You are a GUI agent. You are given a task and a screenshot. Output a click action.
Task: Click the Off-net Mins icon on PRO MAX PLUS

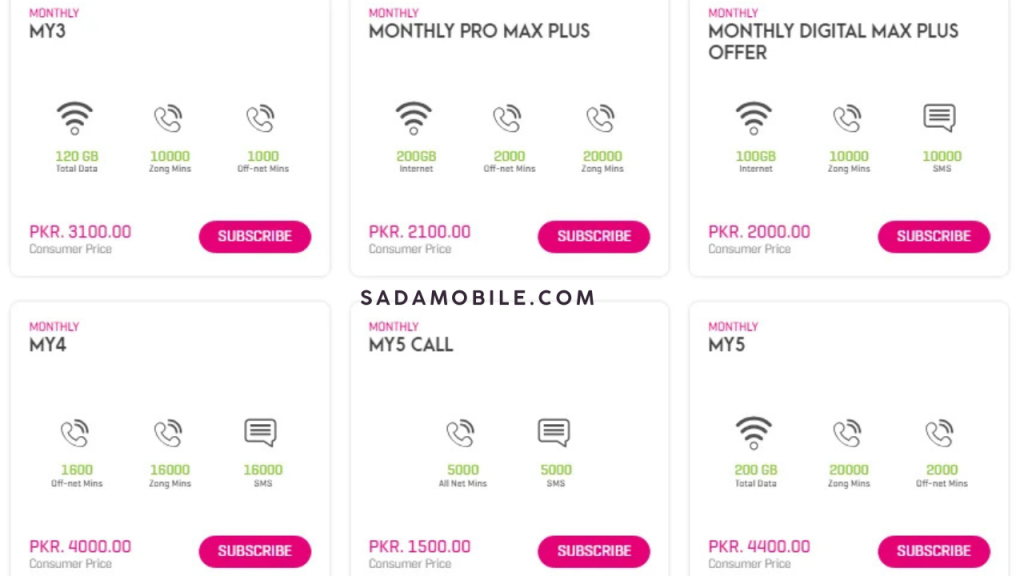[x=508, y=117]
